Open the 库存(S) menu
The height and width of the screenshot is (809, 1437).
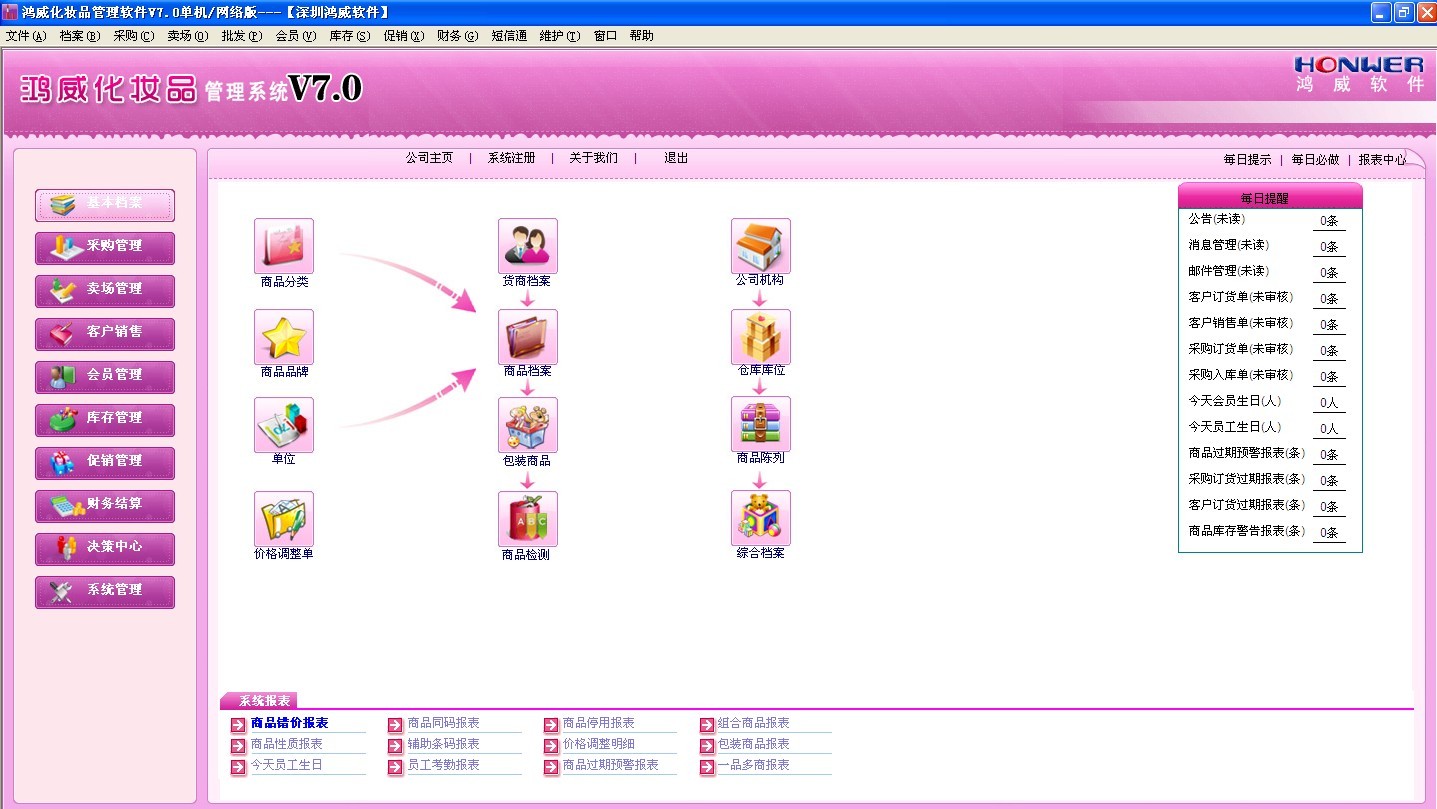coord(349,36)
